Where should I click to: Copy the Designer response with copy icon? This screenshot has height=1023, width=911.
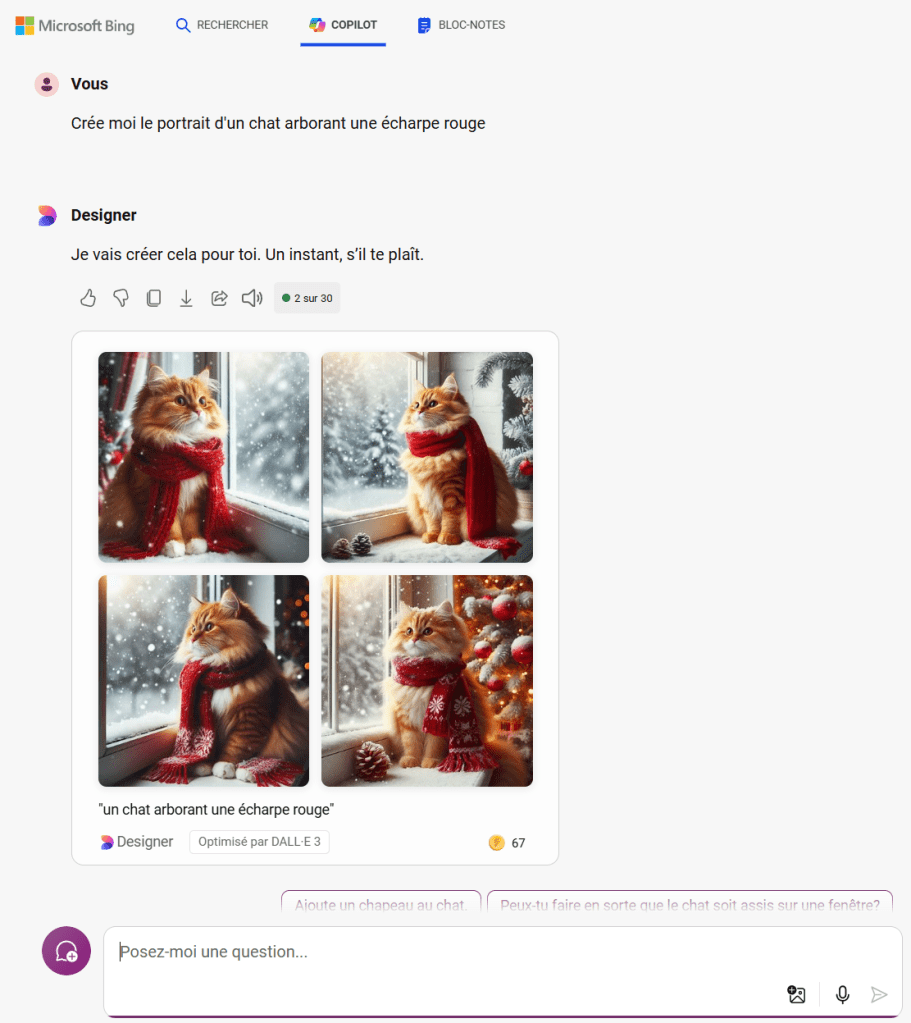coord(154,298)
